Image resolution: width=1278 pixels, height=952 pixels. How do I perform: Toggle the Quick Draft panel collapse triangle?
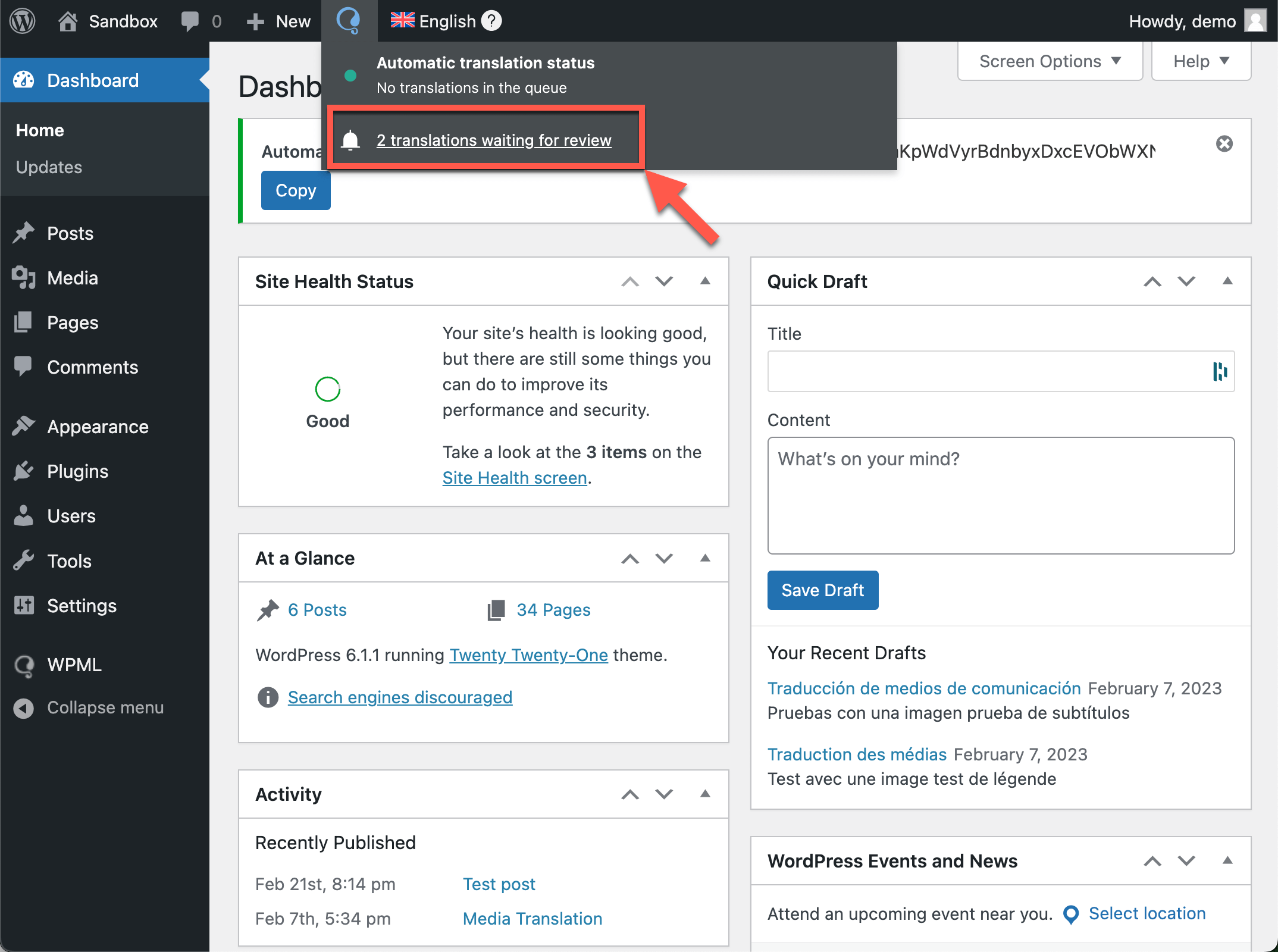(x=1227, y=281)
